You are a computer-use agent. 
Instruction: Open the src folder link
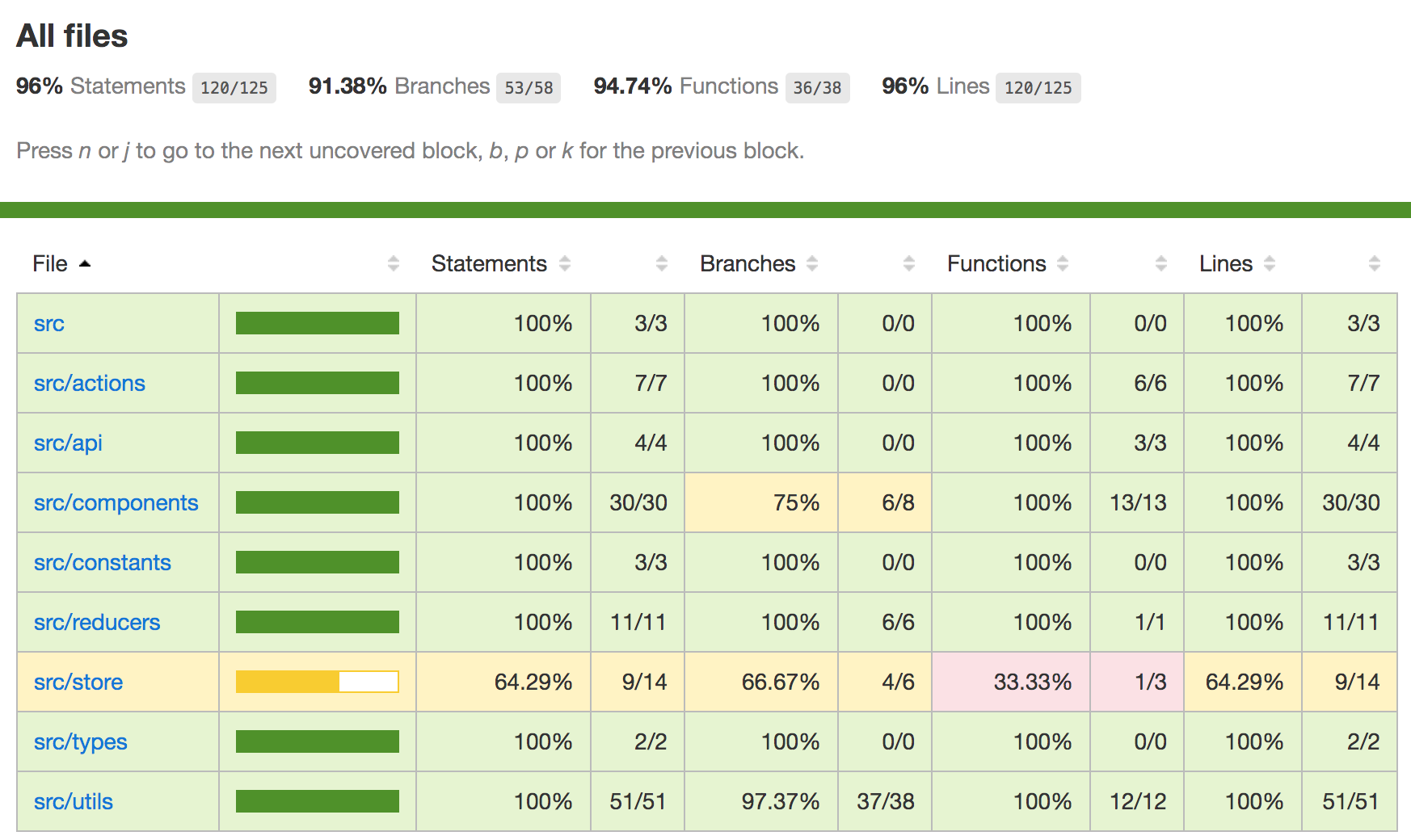coord(49,324)
